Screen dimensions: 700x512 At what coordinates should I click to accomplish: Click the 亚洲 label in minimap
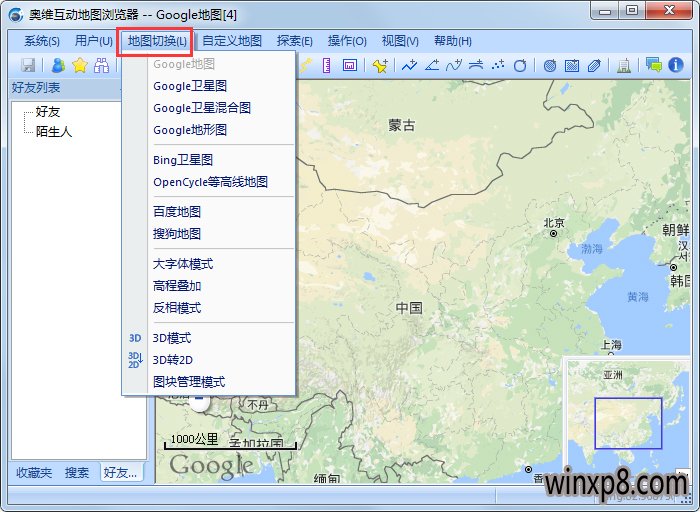(x=612, y=375)
